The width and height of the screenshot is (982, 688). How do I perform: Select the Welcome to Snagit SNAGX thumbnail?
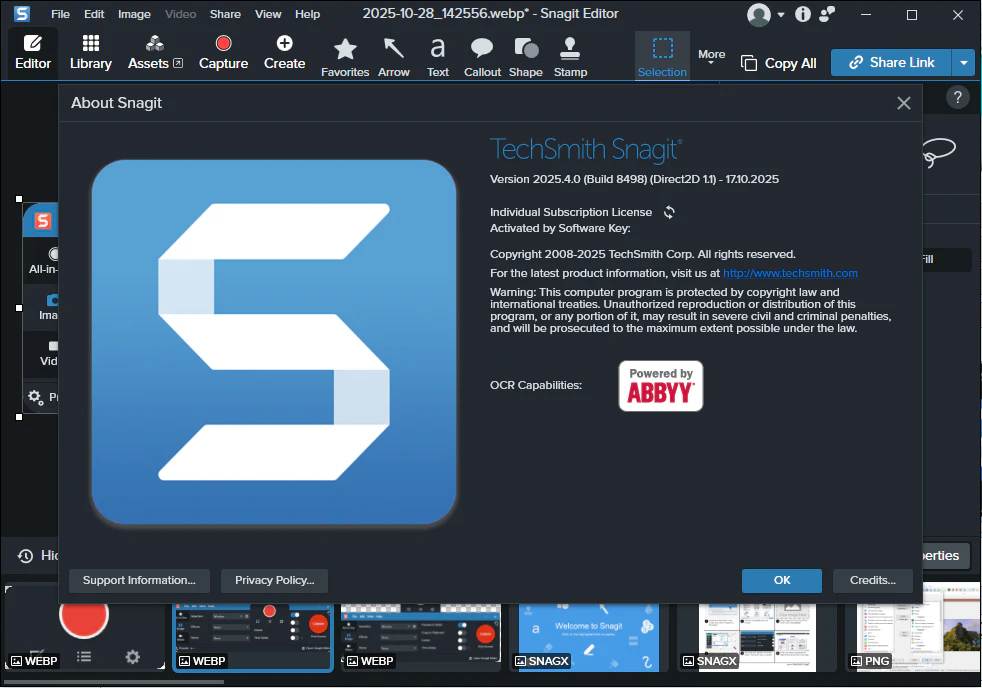tap(589, 637)
